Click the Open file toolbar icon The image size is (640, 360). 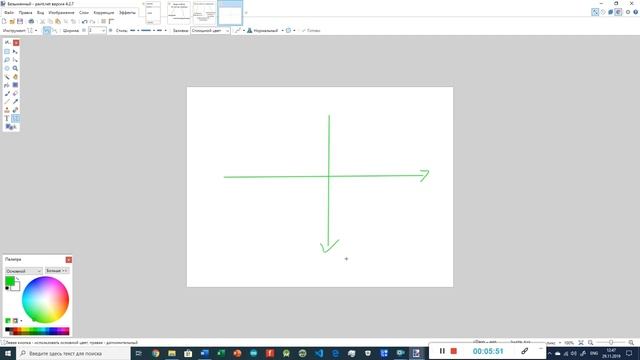(x=12, y=21)
